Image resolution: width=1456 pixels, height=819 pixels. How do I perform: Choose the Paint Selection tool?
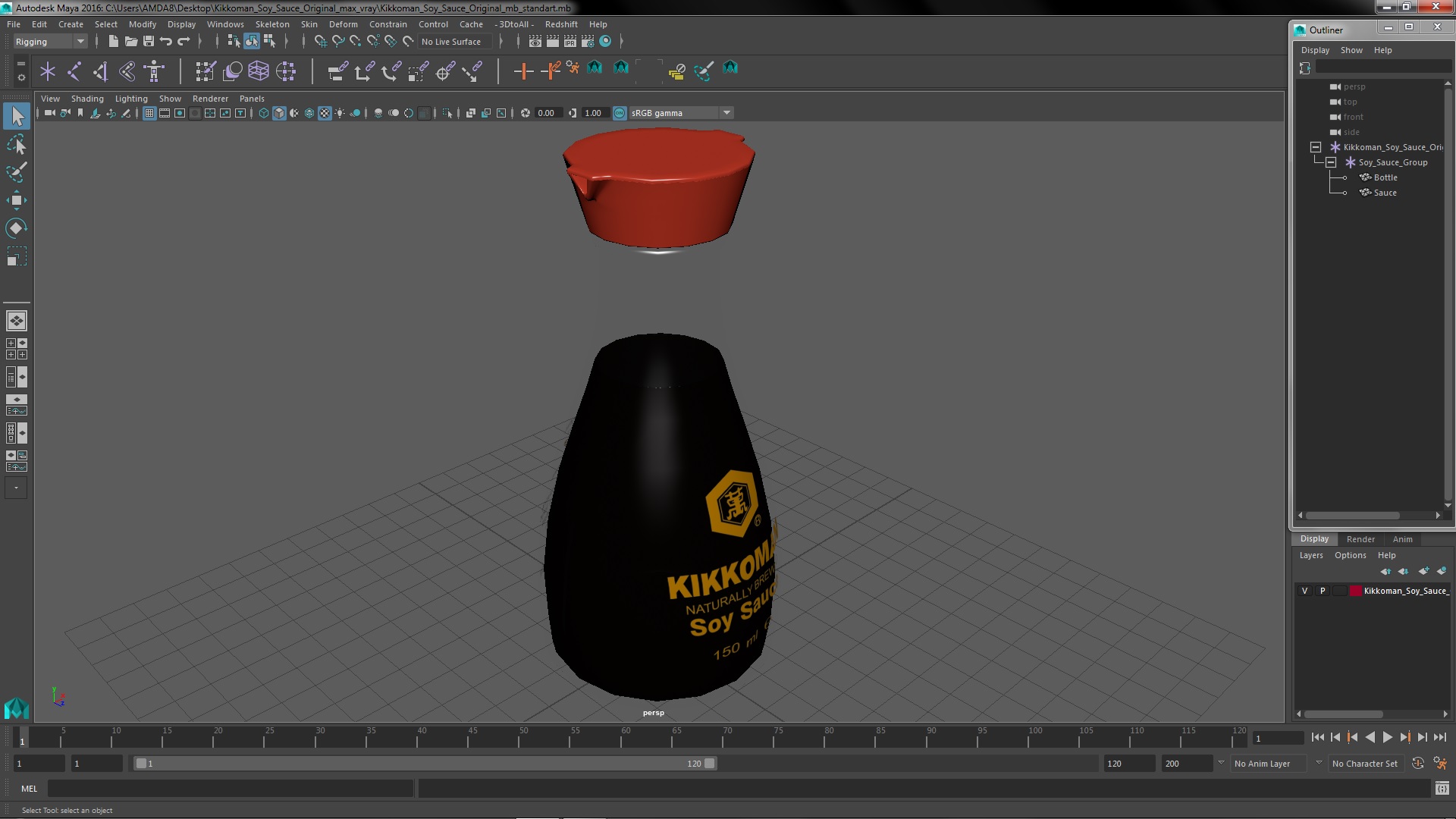coord(16,172)
